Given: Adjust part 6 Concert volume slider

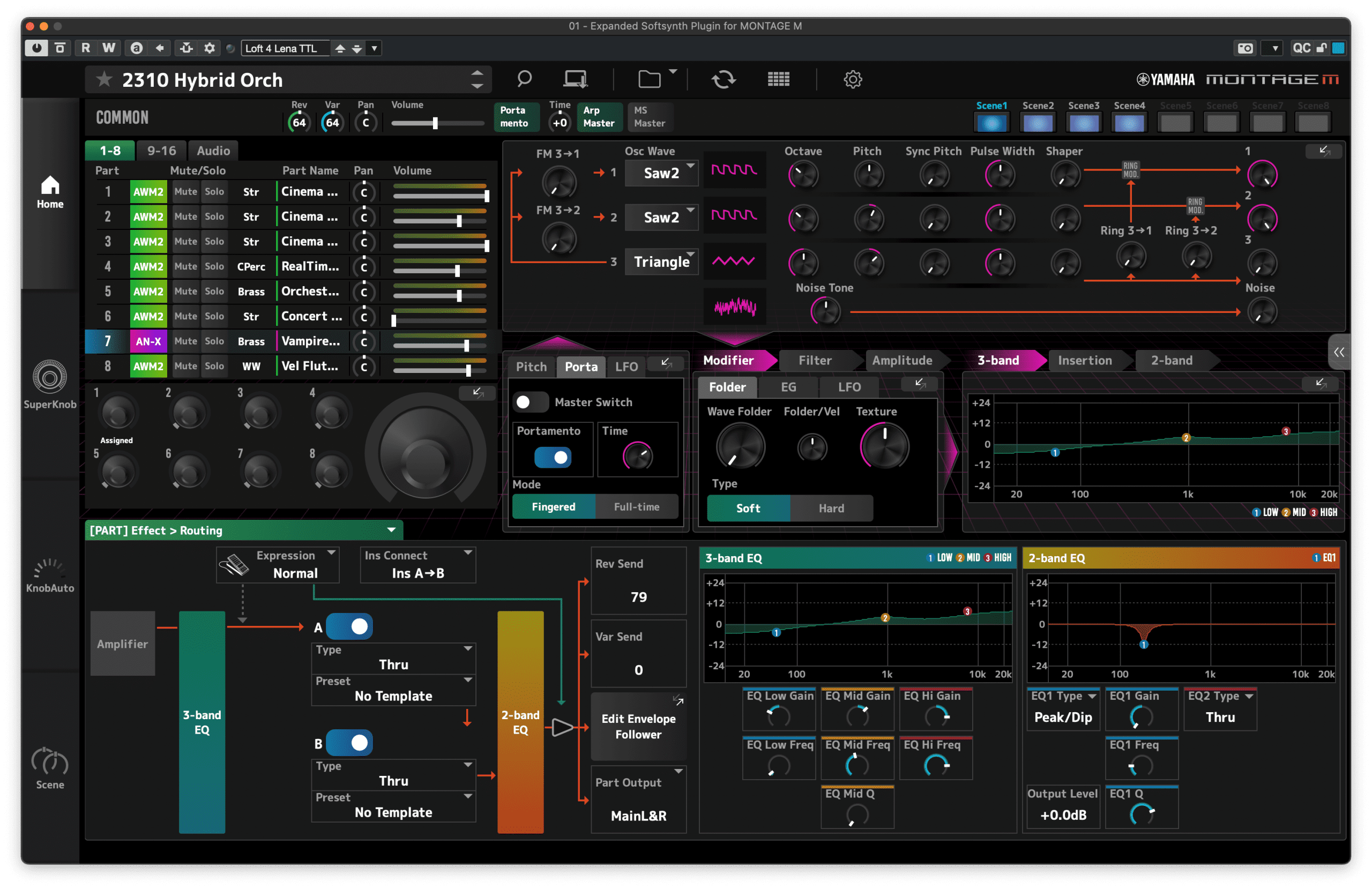Looking at the screenshot, I should tap(440, 320).
